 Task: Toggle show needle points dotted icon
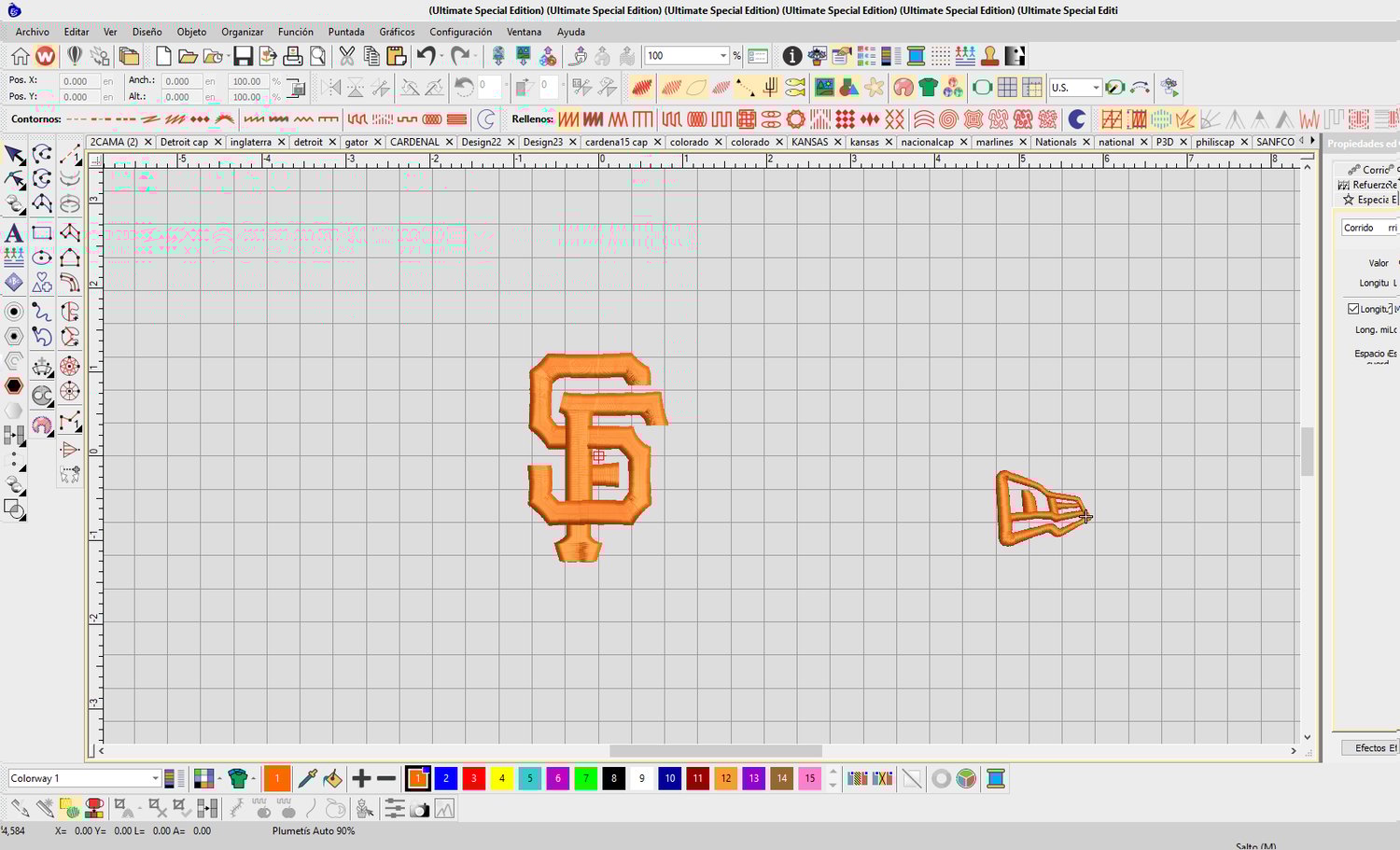(746, 88)
